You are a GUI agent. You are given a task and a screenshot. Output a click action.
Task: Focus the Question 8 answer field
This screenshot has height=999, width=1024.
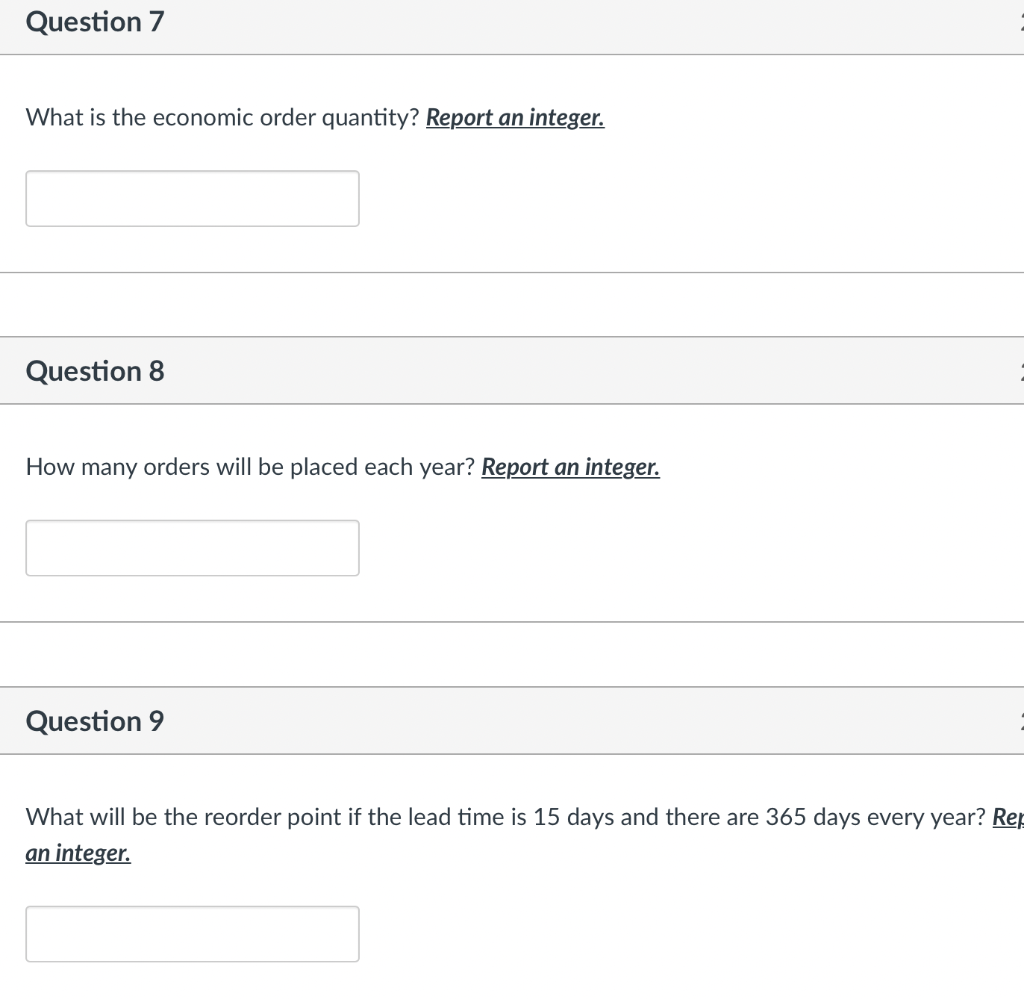(x=192, y=548)
